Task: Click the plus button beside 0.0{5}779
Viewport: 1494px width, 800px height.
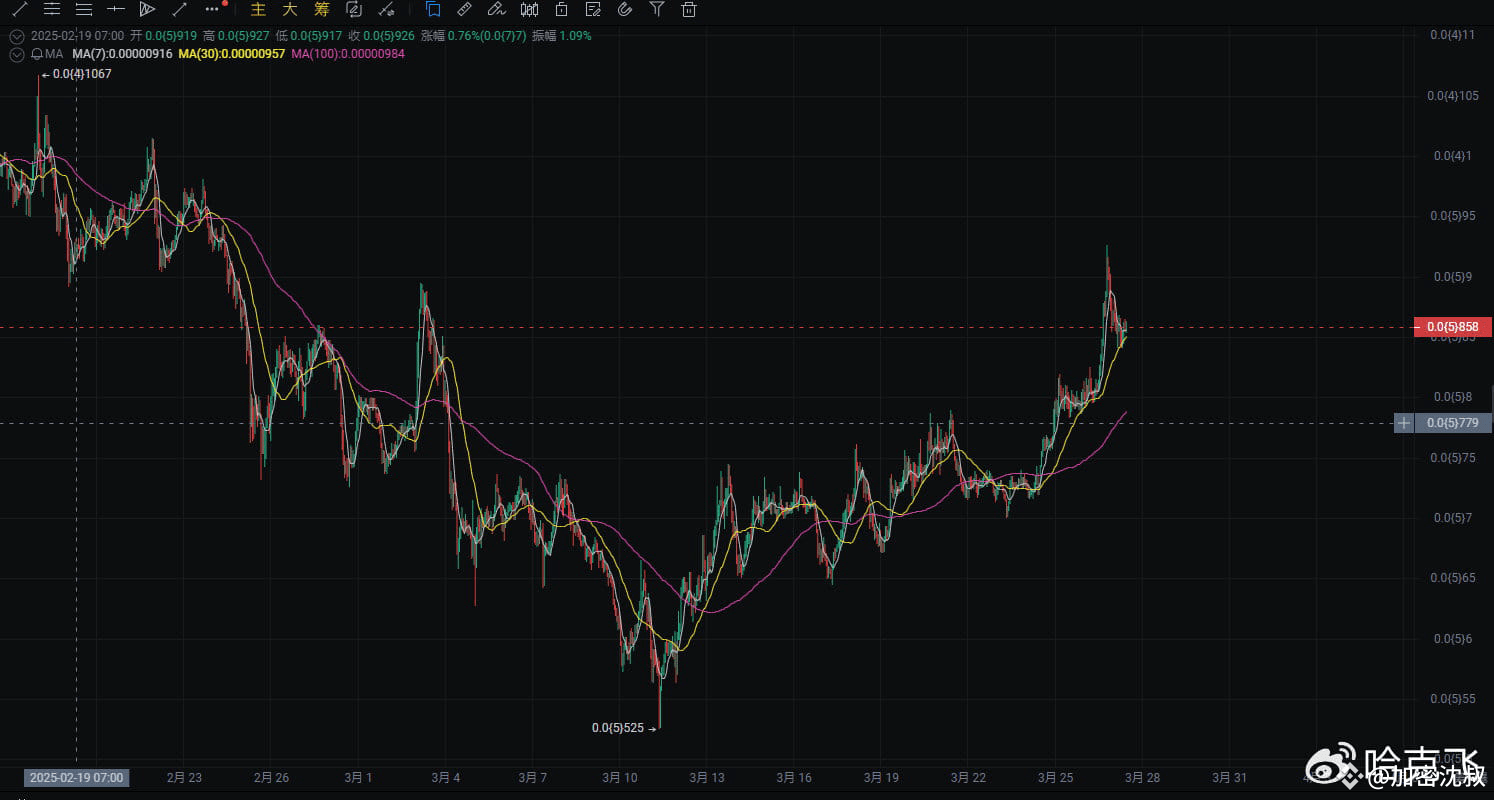Action: (1404, 423)
